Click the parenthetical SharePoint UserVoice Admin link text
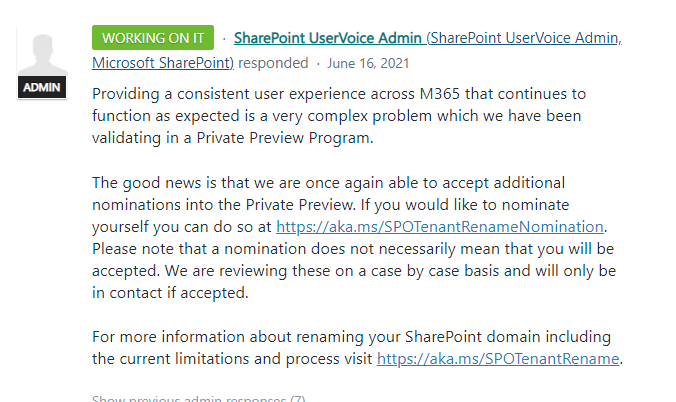Viewport: 676px width, 402px height. (524, 38)
